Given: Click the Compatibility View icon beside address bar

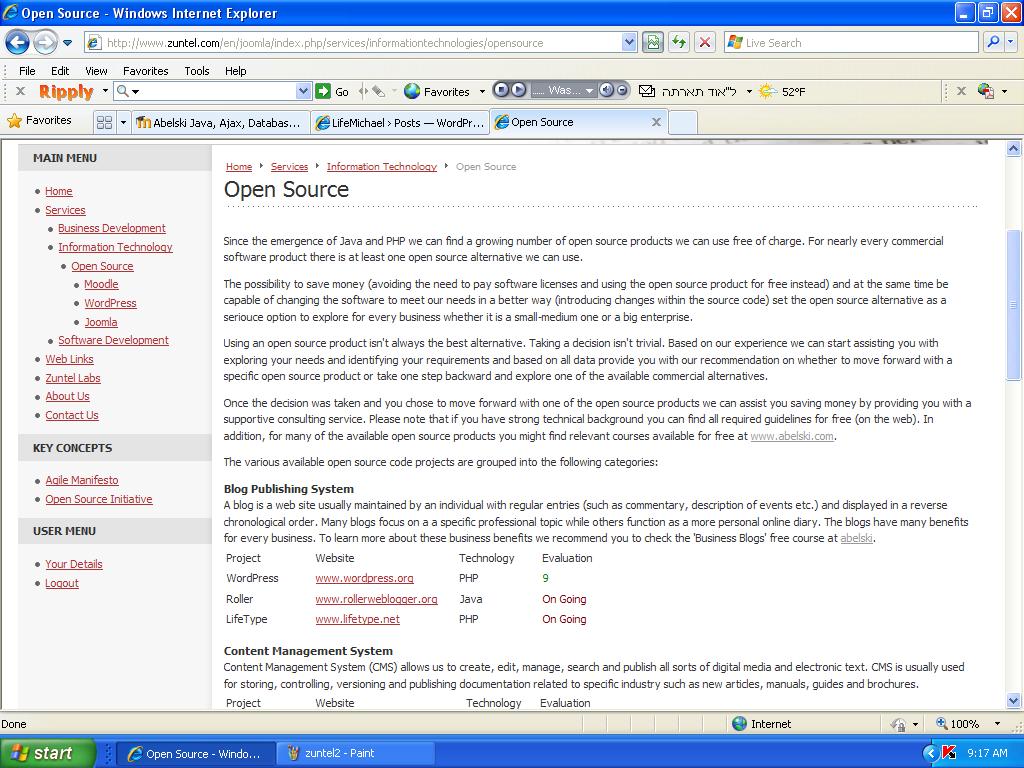Looking at the screenshot, I should [652, 42].
